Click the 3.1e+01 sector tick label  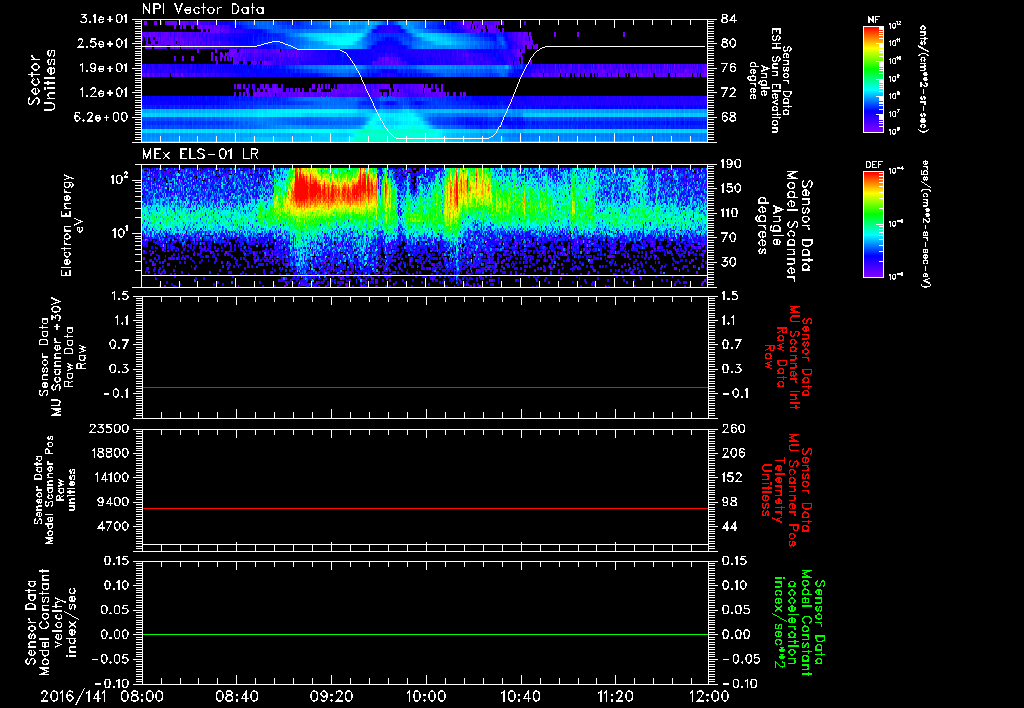pyautogui.click(x=104, y=19)
